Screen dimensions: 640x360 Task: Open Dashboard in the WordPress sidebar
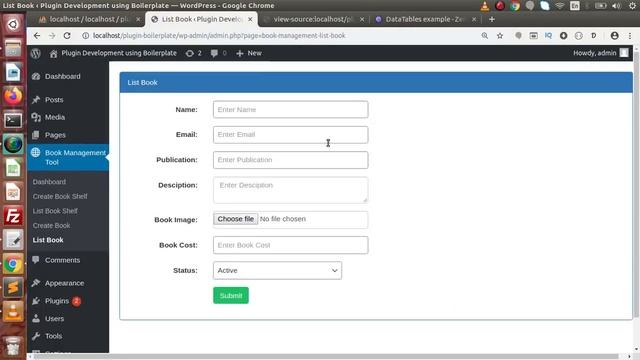pyautogui.click(x=62, y=76)
